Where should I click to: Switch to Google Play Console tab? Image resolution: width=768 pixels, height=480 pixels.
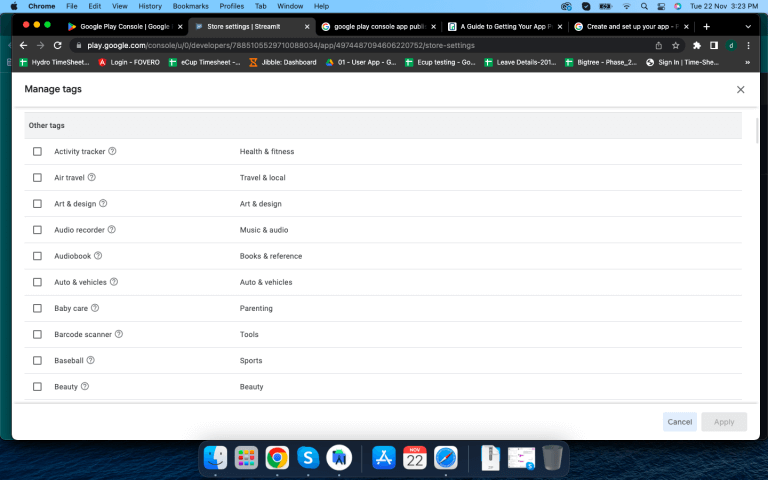[125, 26]
